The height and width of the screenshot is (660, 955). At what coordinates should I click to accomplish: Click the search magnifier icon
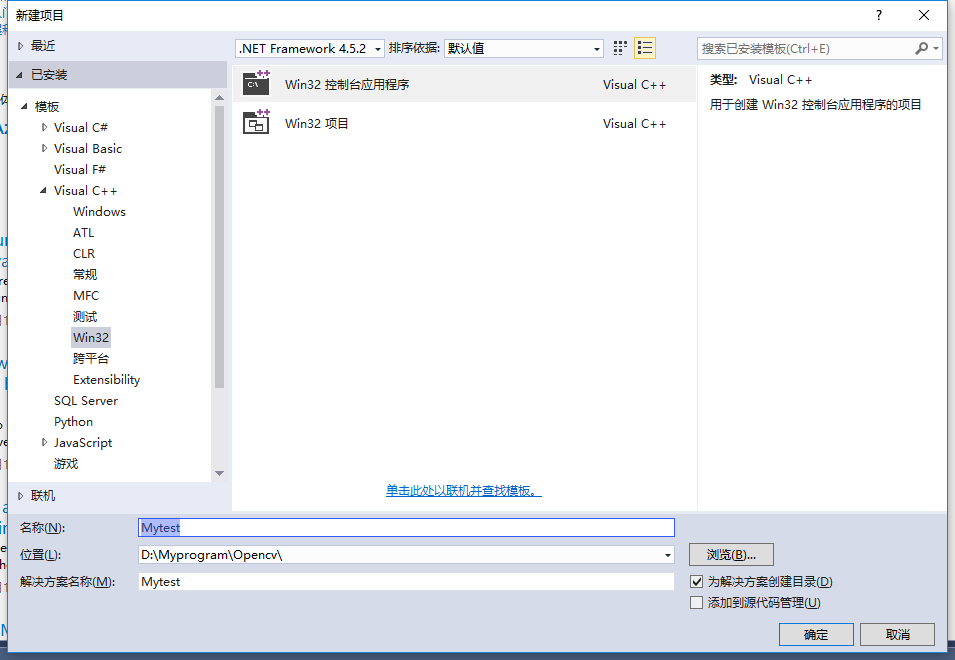(x=922, y=47)
